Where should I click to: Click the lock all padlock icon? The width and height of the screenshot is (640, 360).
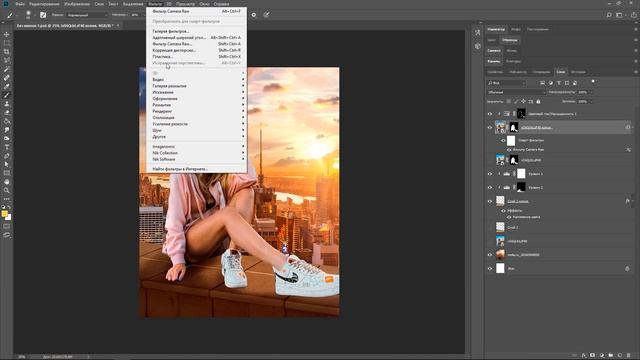click(x=538, y=101)
